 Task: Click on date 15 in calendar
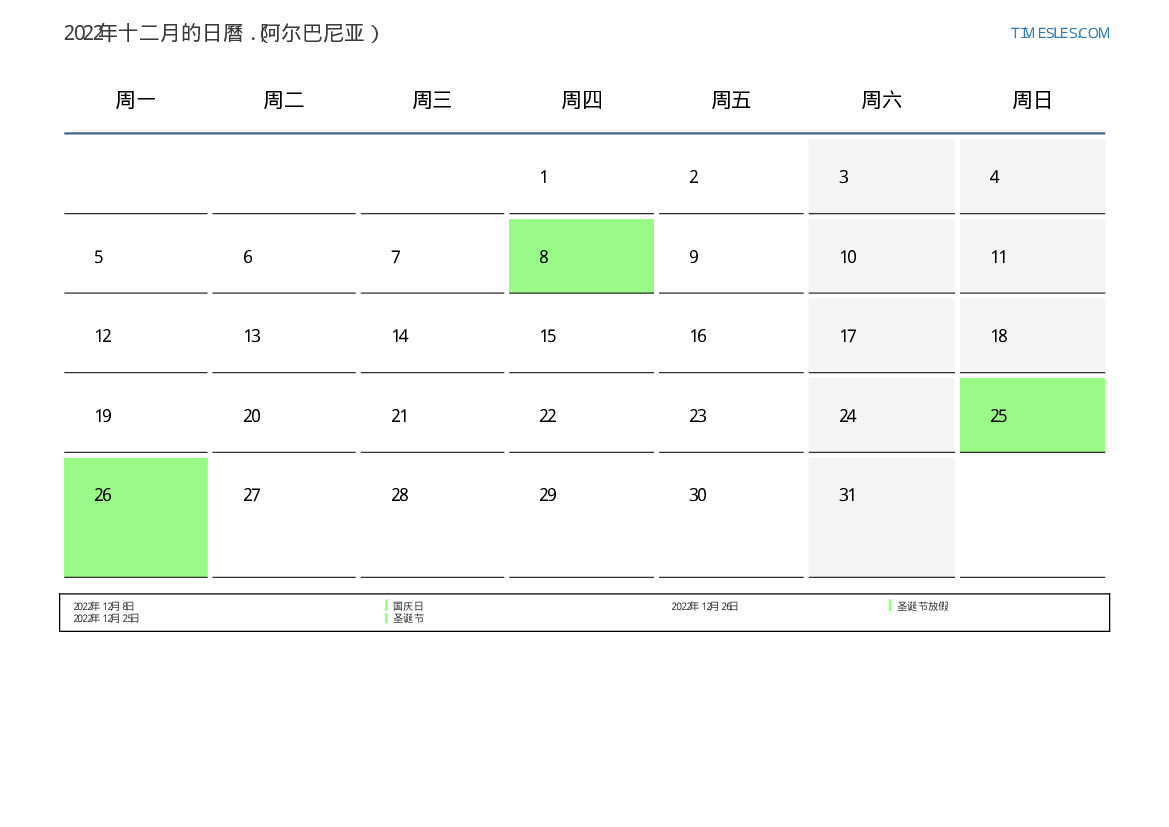(581, 336)
